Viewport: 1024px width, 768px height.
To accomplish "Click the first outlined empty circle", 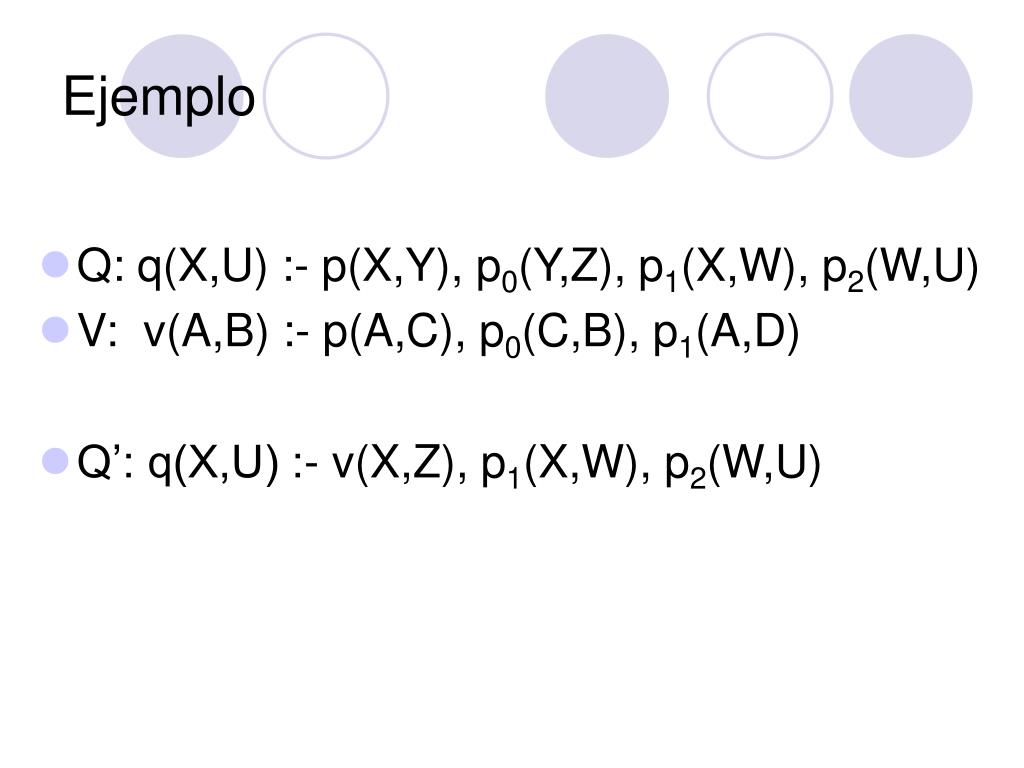I will coord(326,96).
